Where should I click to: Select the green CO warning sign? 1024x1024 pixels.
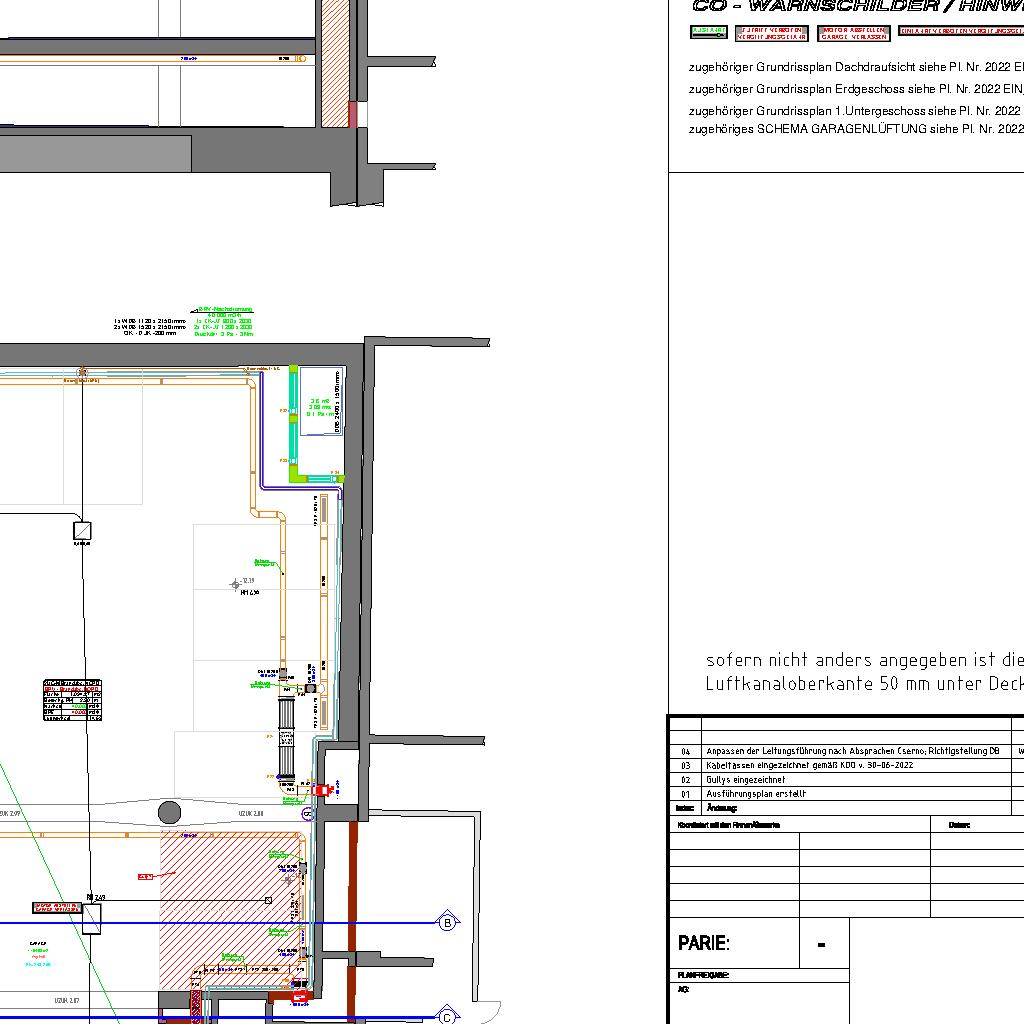pos(709,32)
